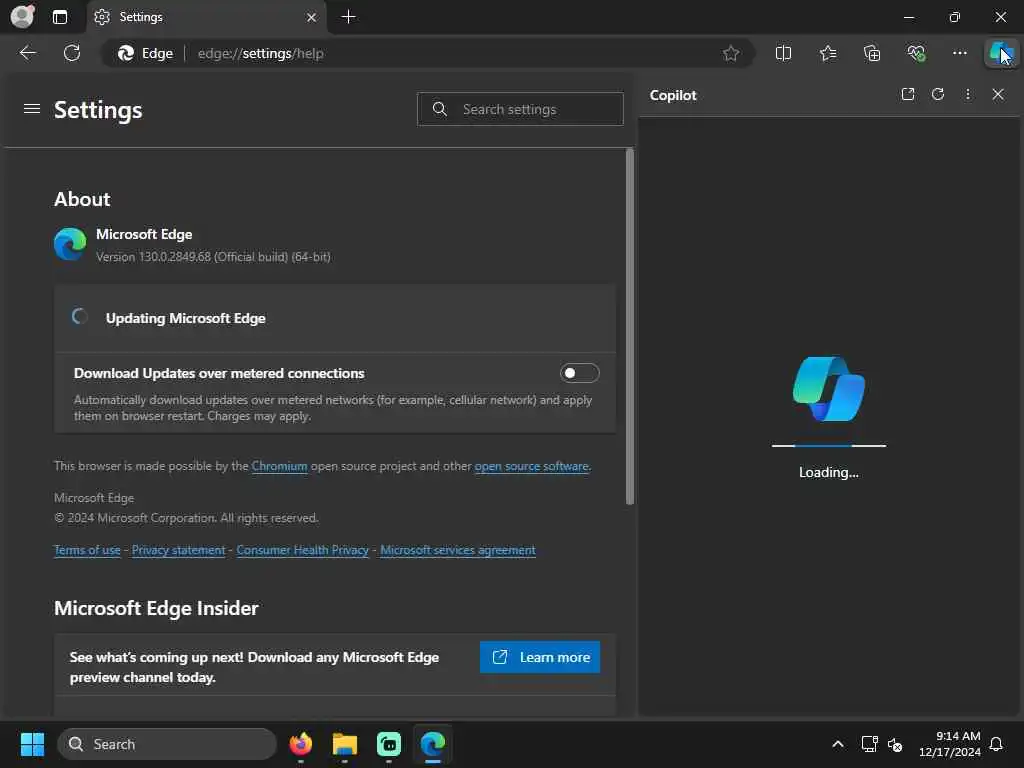Open Collections

(x=872, y=53)
